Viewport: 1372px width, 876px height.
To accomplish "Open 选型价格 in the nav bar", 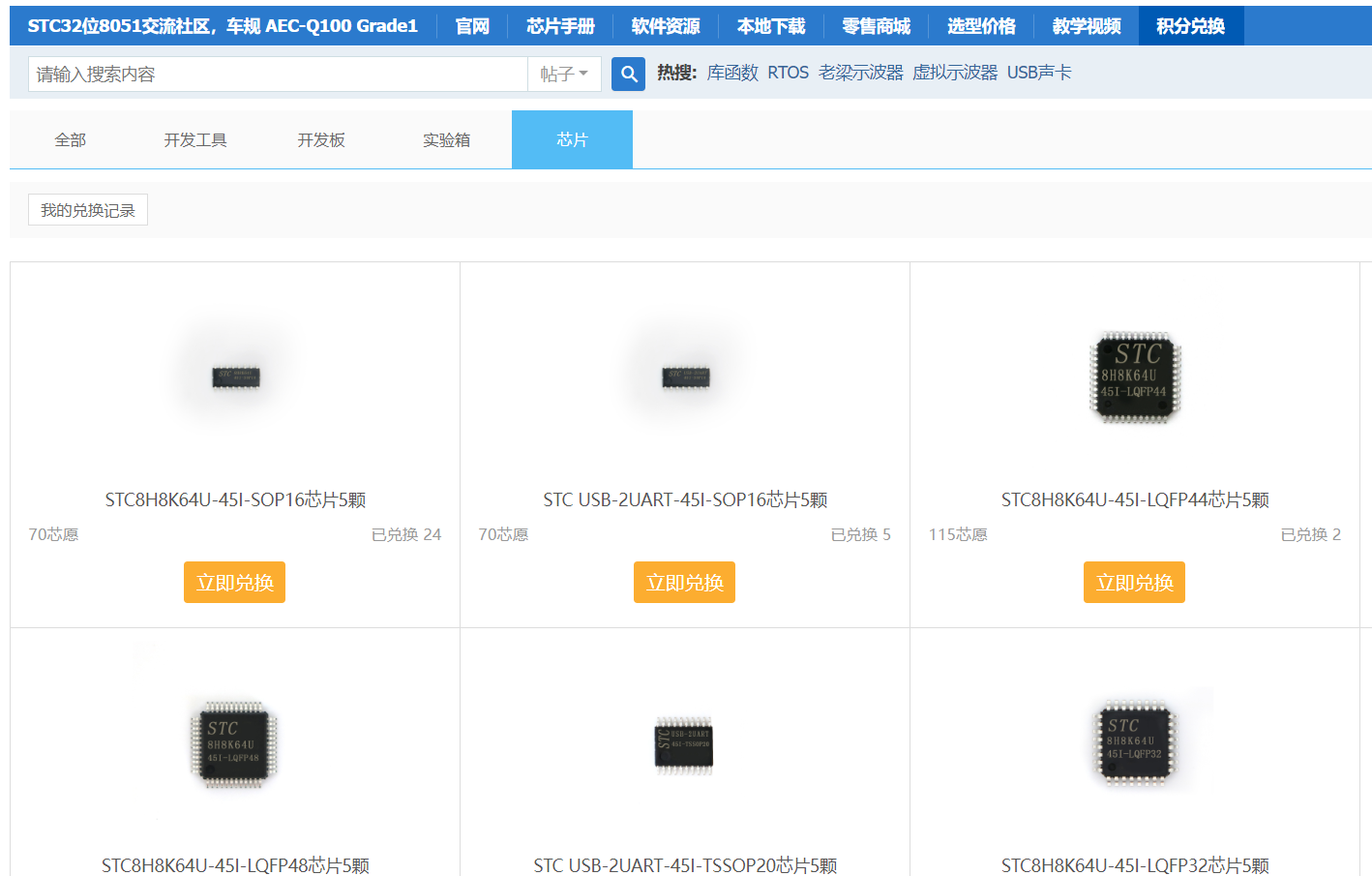I will tap(981, 26).
